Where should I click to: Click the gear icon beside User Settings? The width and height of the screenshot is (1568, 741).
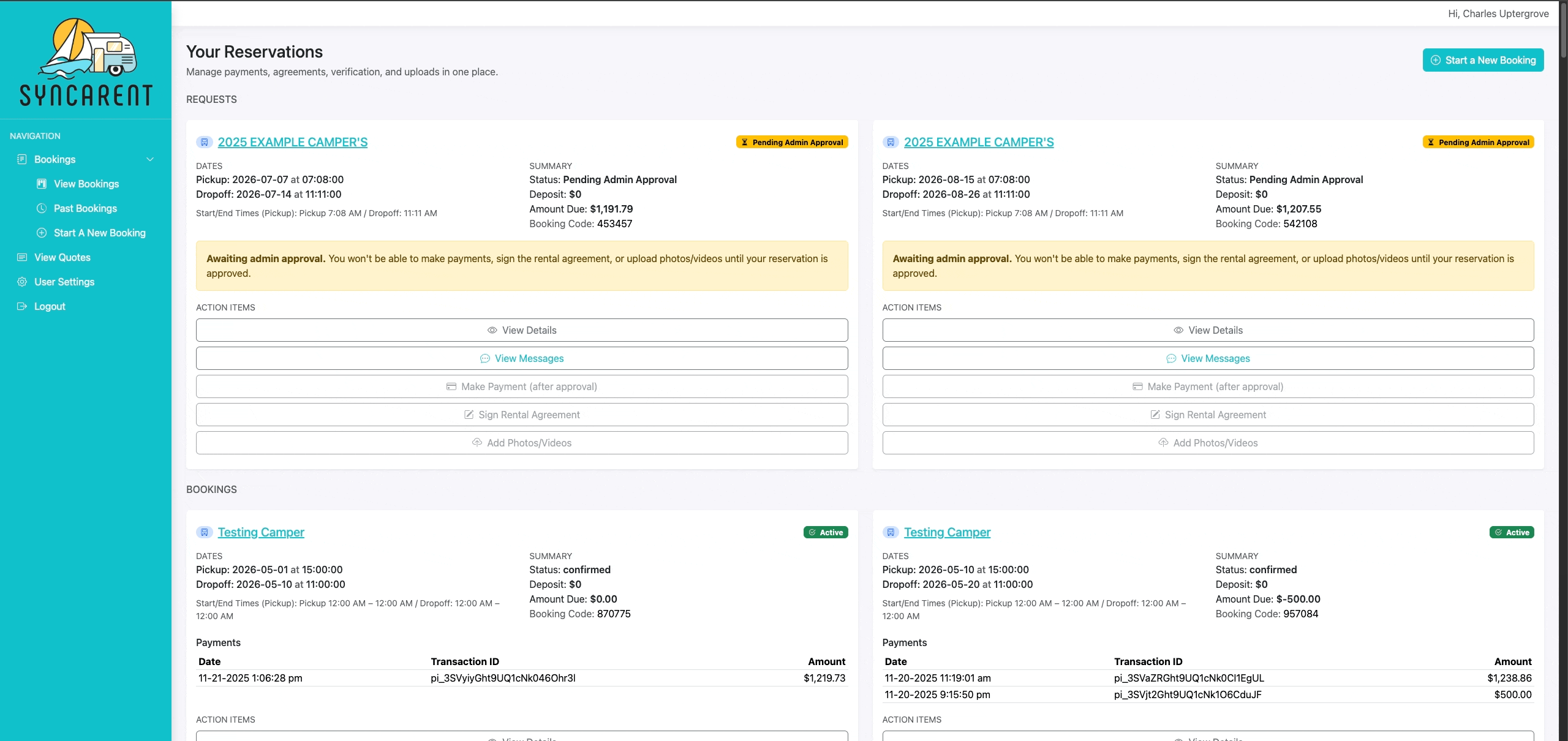click(22, 282)
